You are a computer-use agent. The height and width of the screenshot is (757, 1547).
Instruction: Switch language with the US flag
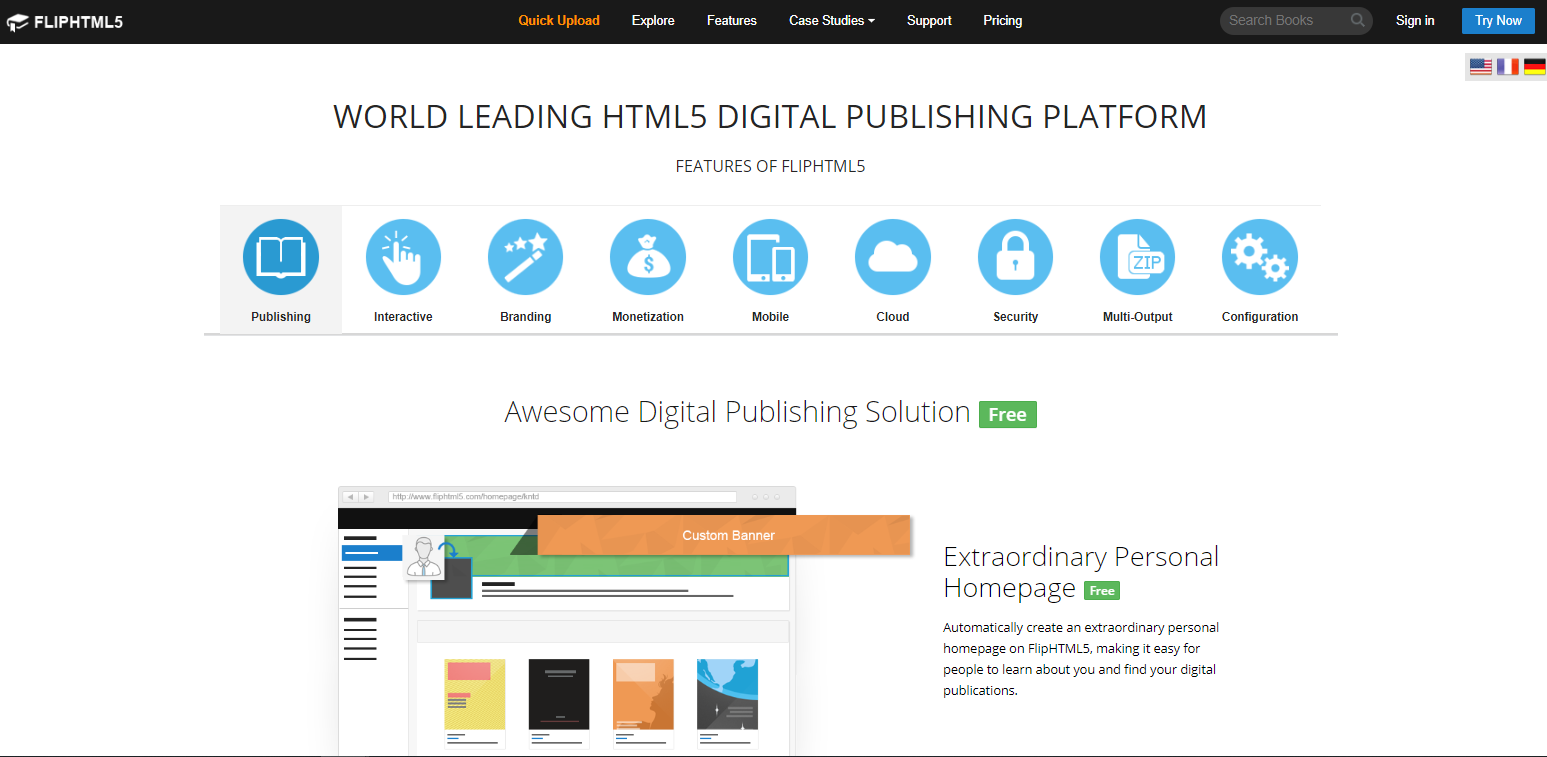1481,67
